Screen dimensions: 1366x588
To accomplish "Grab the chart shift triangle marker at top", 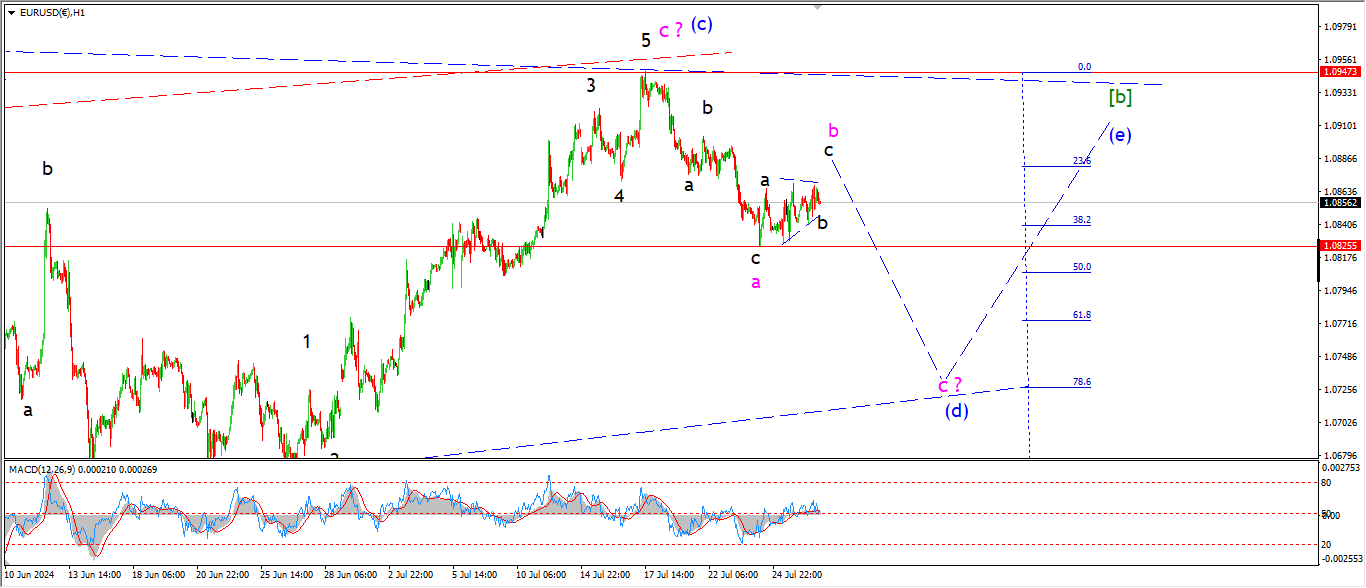I will [x=820, y=7].
